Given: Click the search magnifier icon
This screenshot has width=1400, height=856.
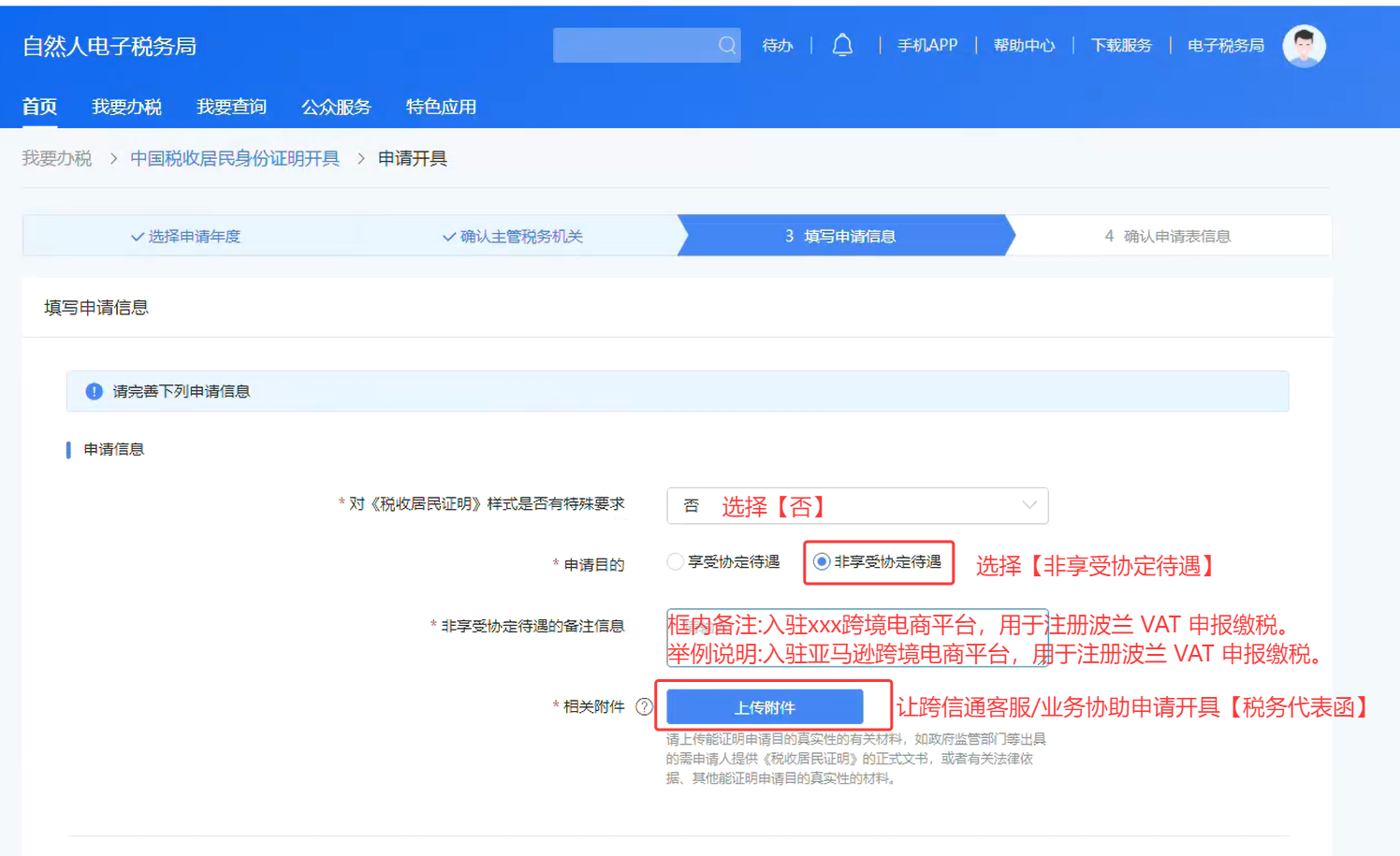Looking at the screenshot, I should (x=726, y=45).
